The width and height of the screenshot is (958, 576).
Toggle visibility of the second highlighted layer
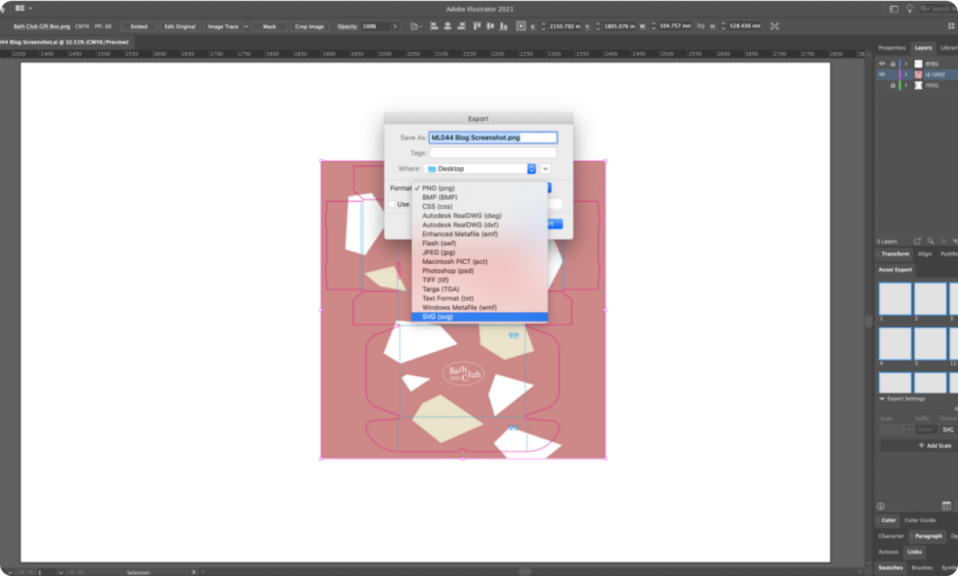[882, 75]
